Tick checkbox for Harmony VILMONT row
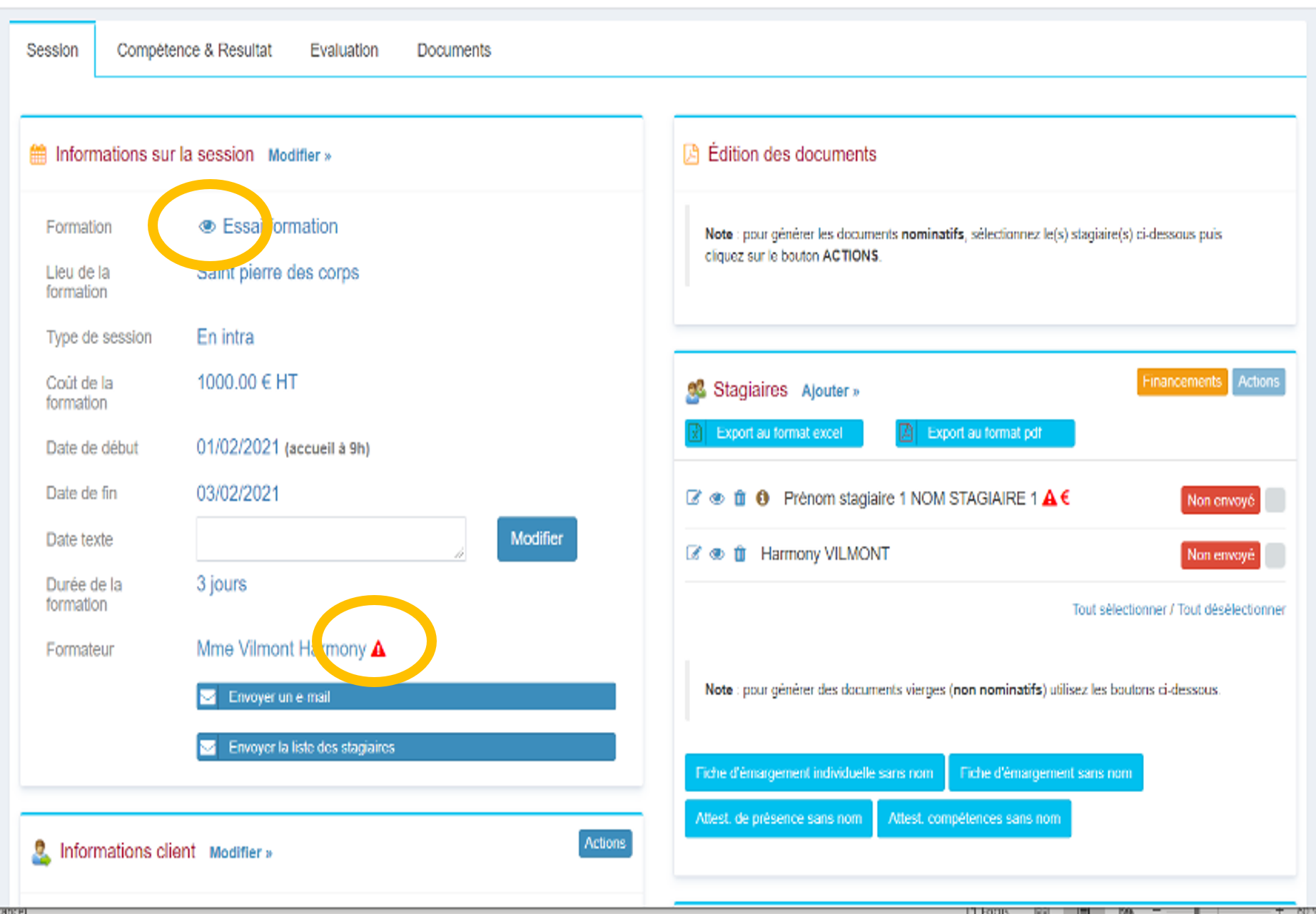Screen dimensions: 1316x914 1275,555
